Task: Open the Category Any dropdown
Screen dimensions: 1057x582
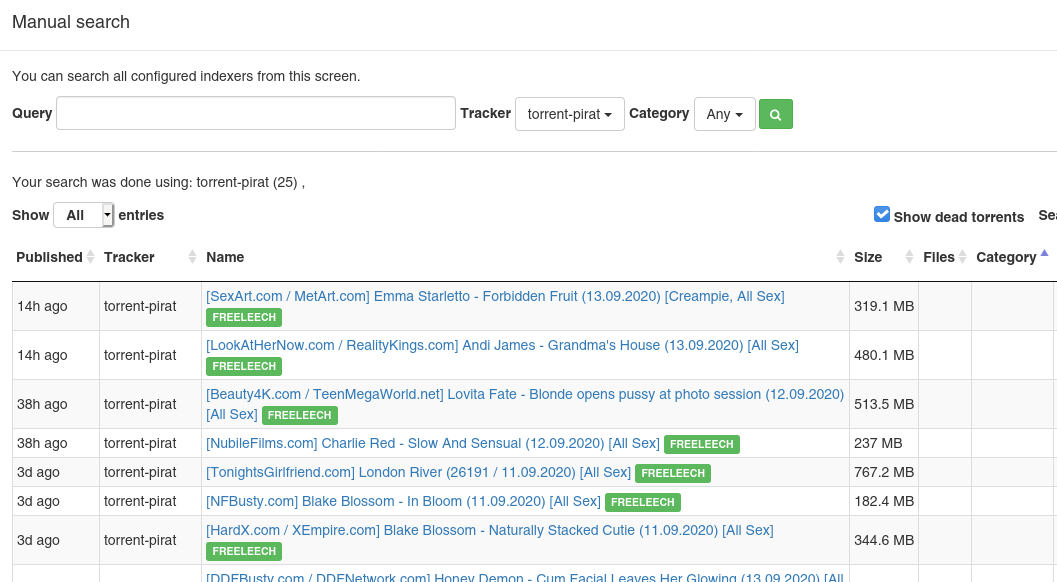Action: [725, 114]
